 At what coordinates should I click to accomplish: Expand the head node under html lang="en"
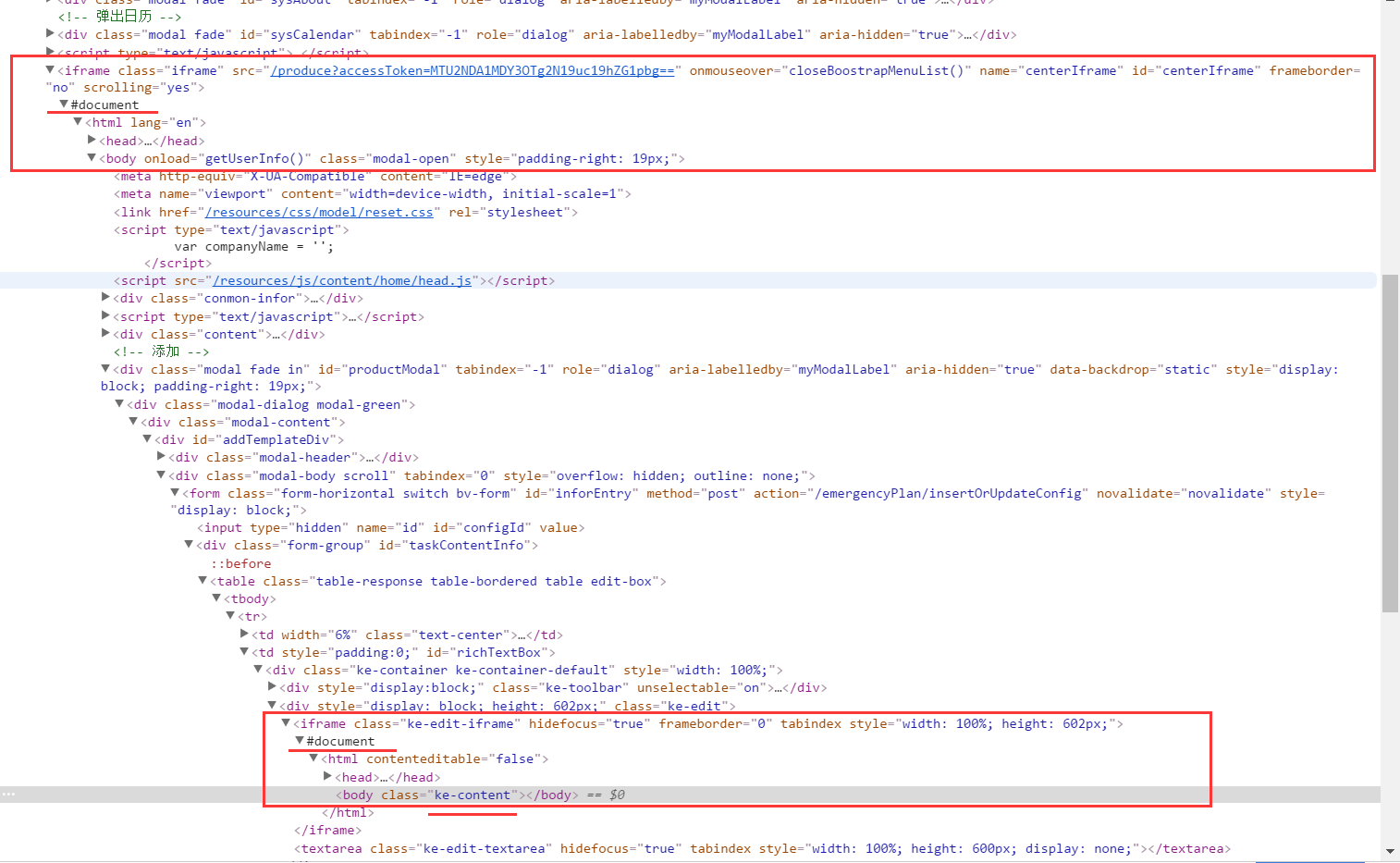(92, 140)
